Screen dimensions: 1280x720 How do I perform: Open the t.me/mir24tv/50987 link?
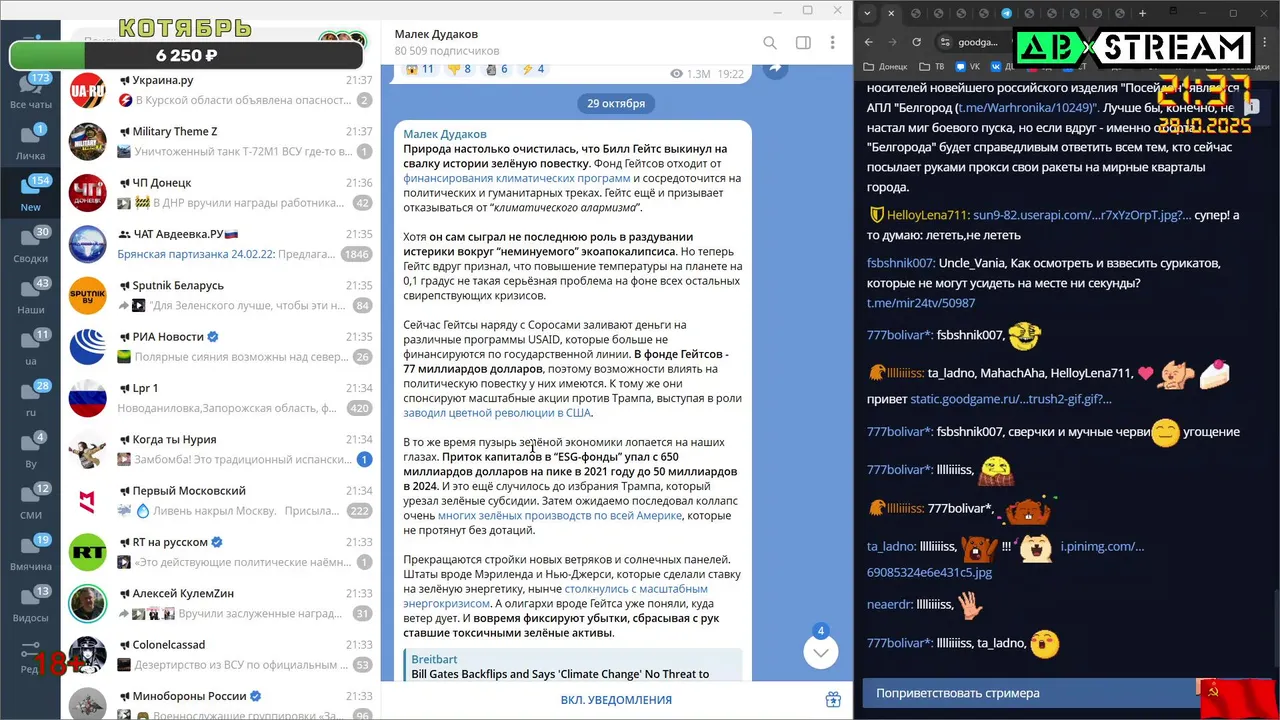coord(921,303)
